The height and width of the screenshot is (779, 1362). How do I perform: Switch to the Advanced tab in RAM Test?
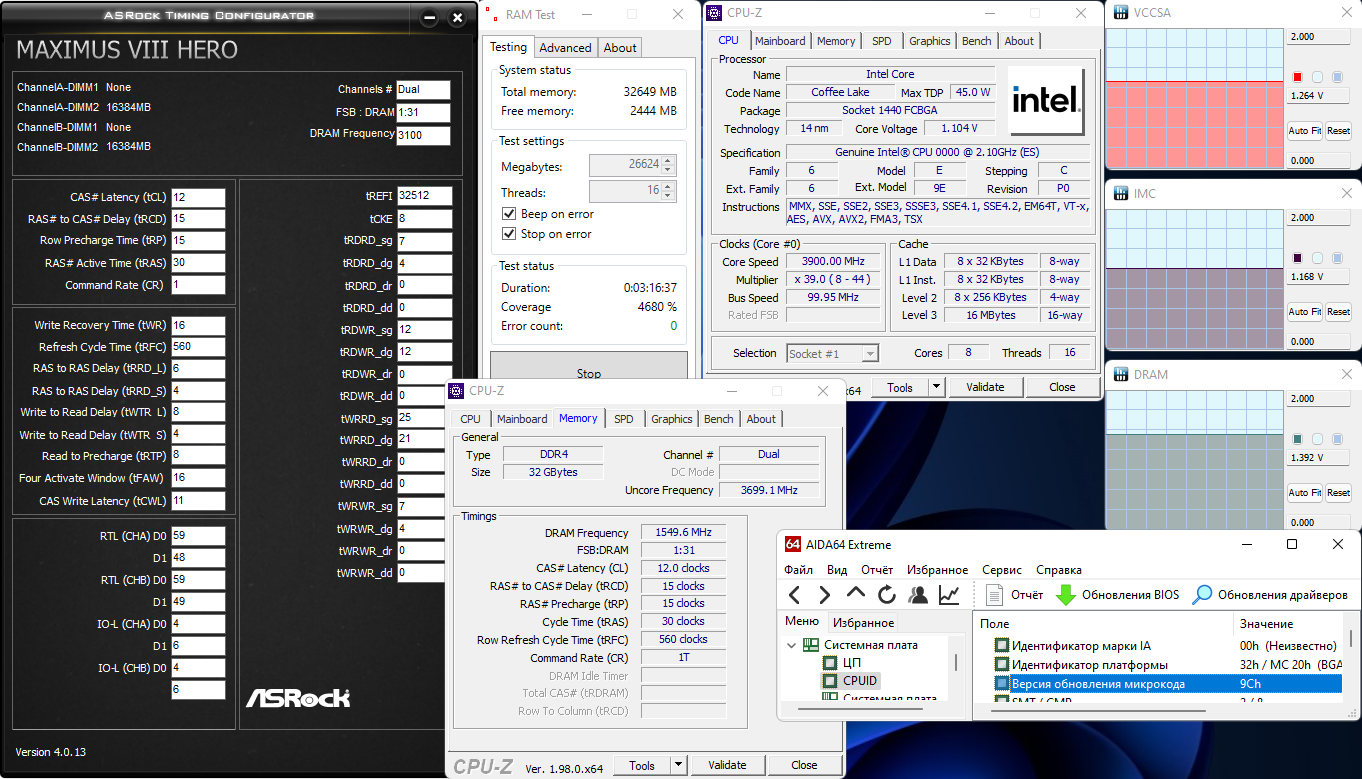click(565, 48)
